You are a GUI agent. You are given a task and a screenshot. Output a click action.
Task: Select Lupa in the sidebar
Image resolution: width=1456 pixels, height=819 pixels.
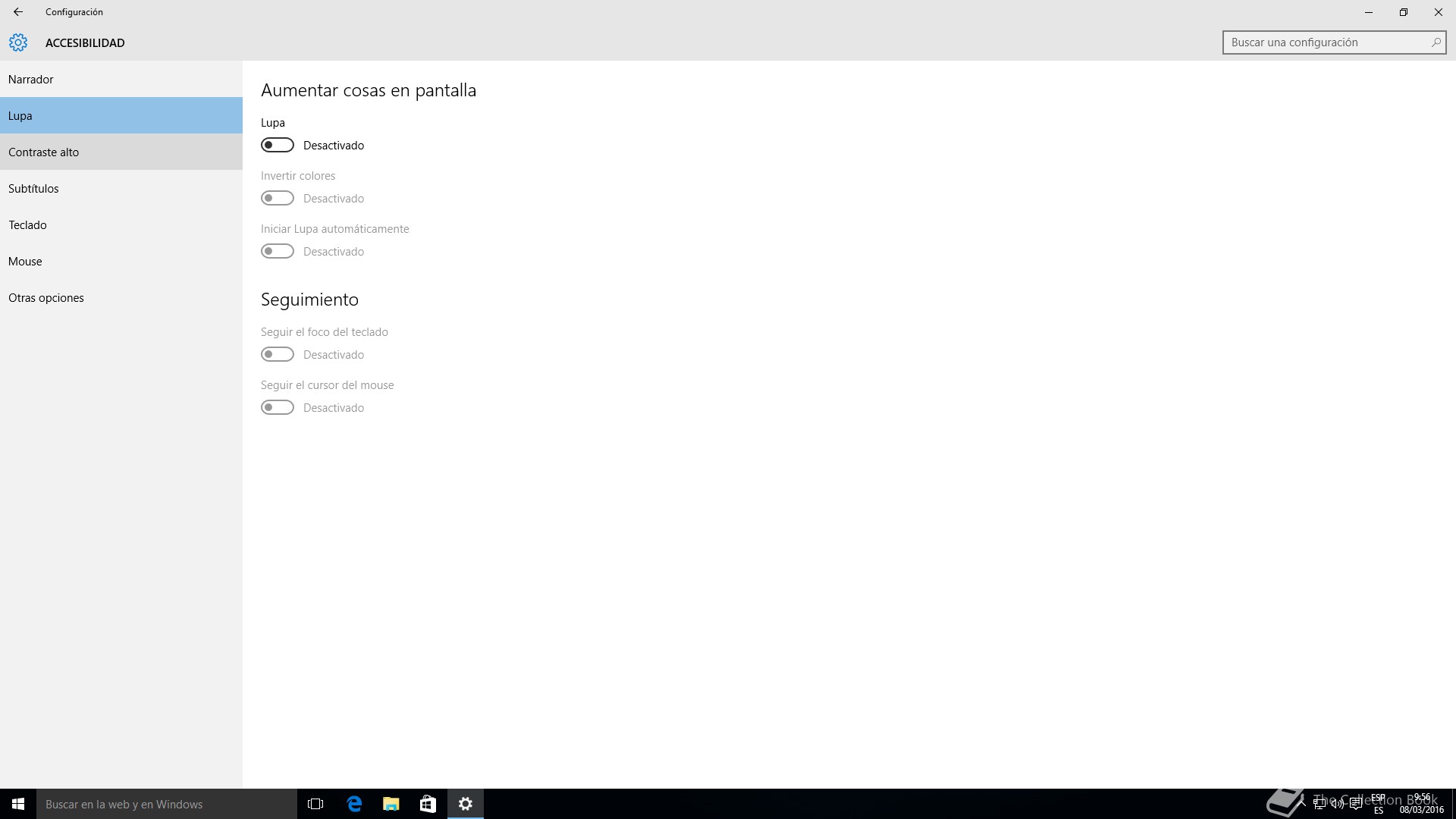121,115
